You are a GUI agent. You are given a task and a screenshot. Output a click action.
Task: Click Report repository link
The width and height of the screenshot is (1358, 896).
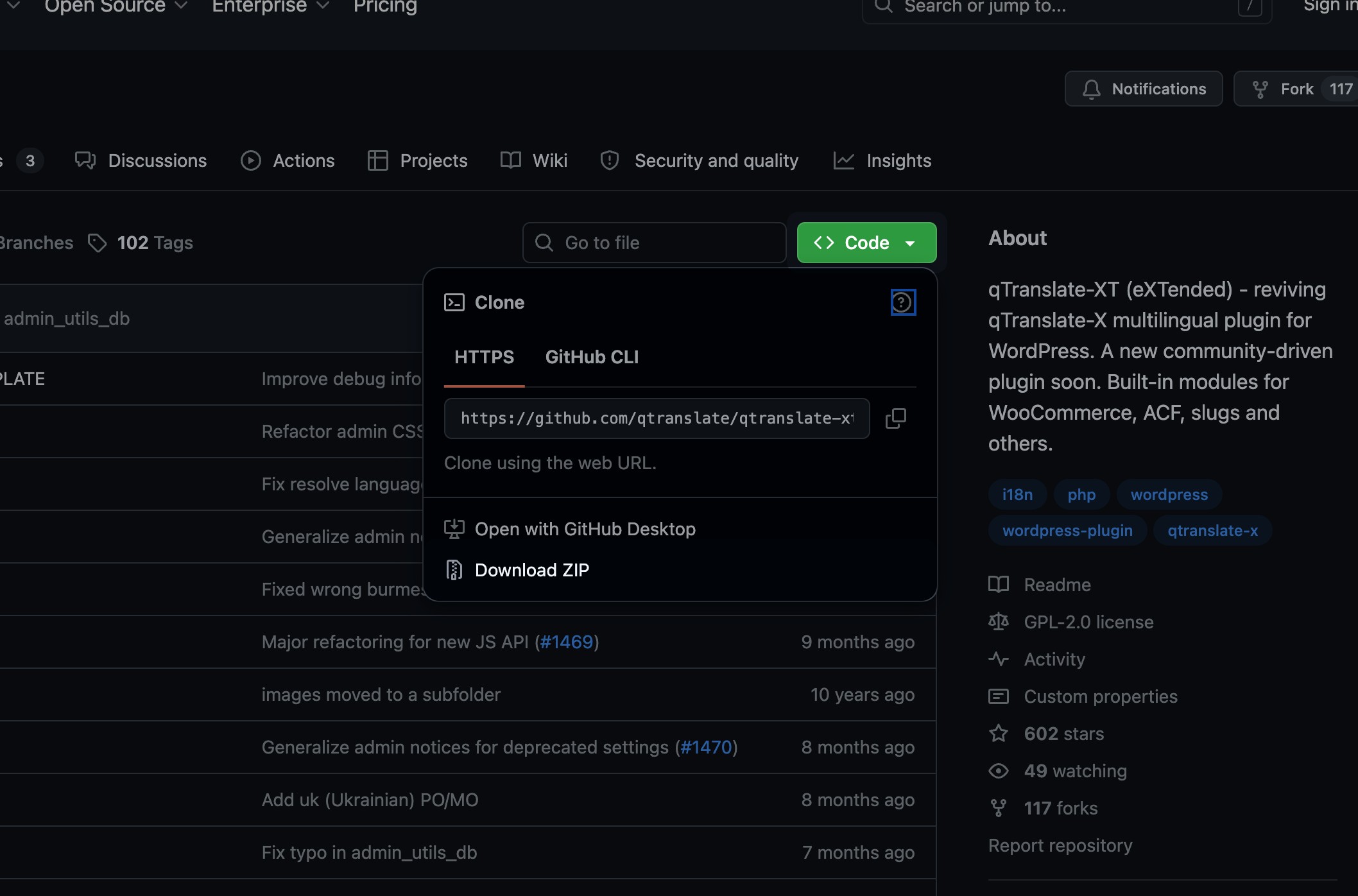tap(1060, 845)
